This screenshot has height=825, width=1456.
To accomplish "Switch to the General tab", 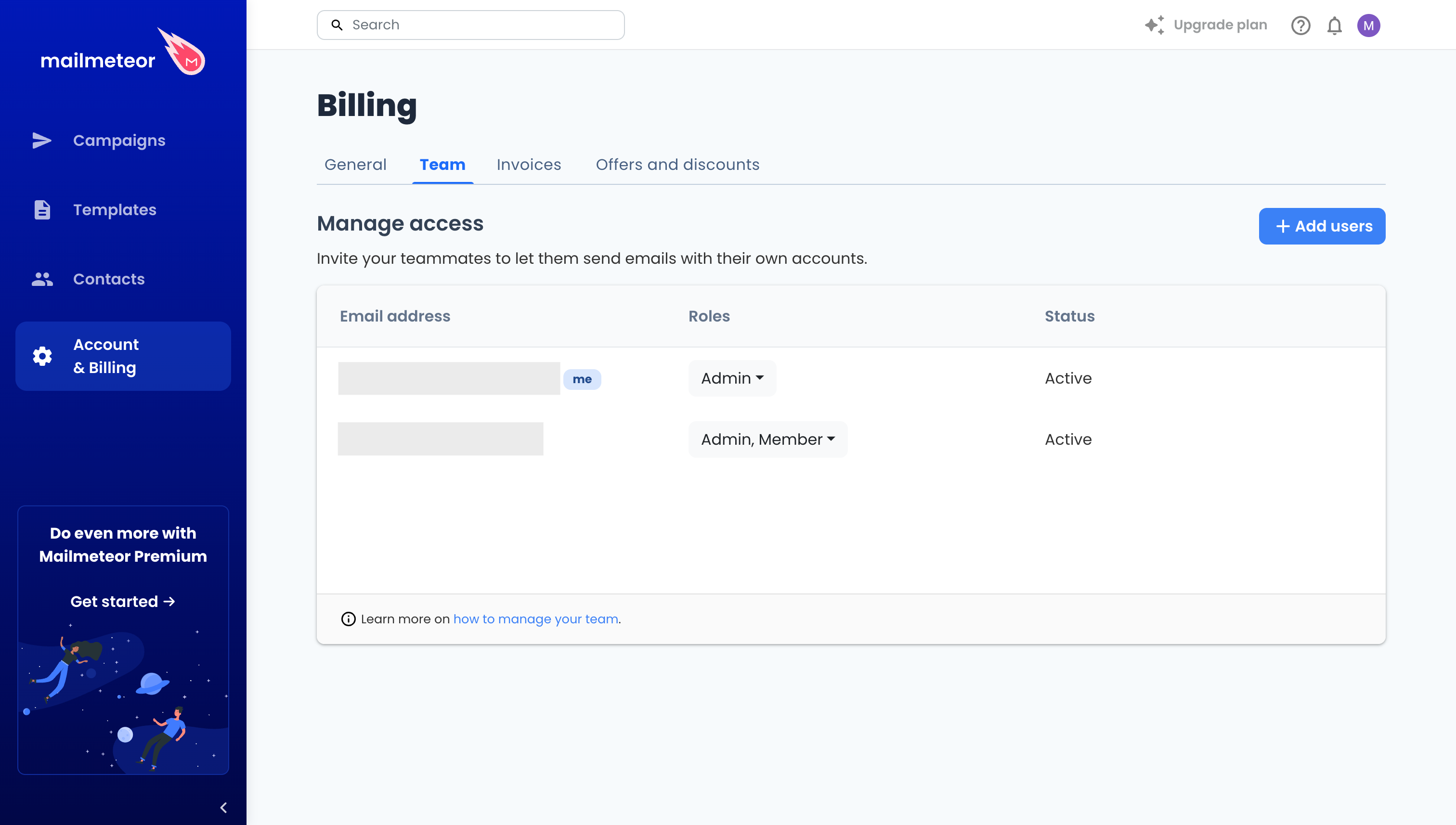I will 355,164.
